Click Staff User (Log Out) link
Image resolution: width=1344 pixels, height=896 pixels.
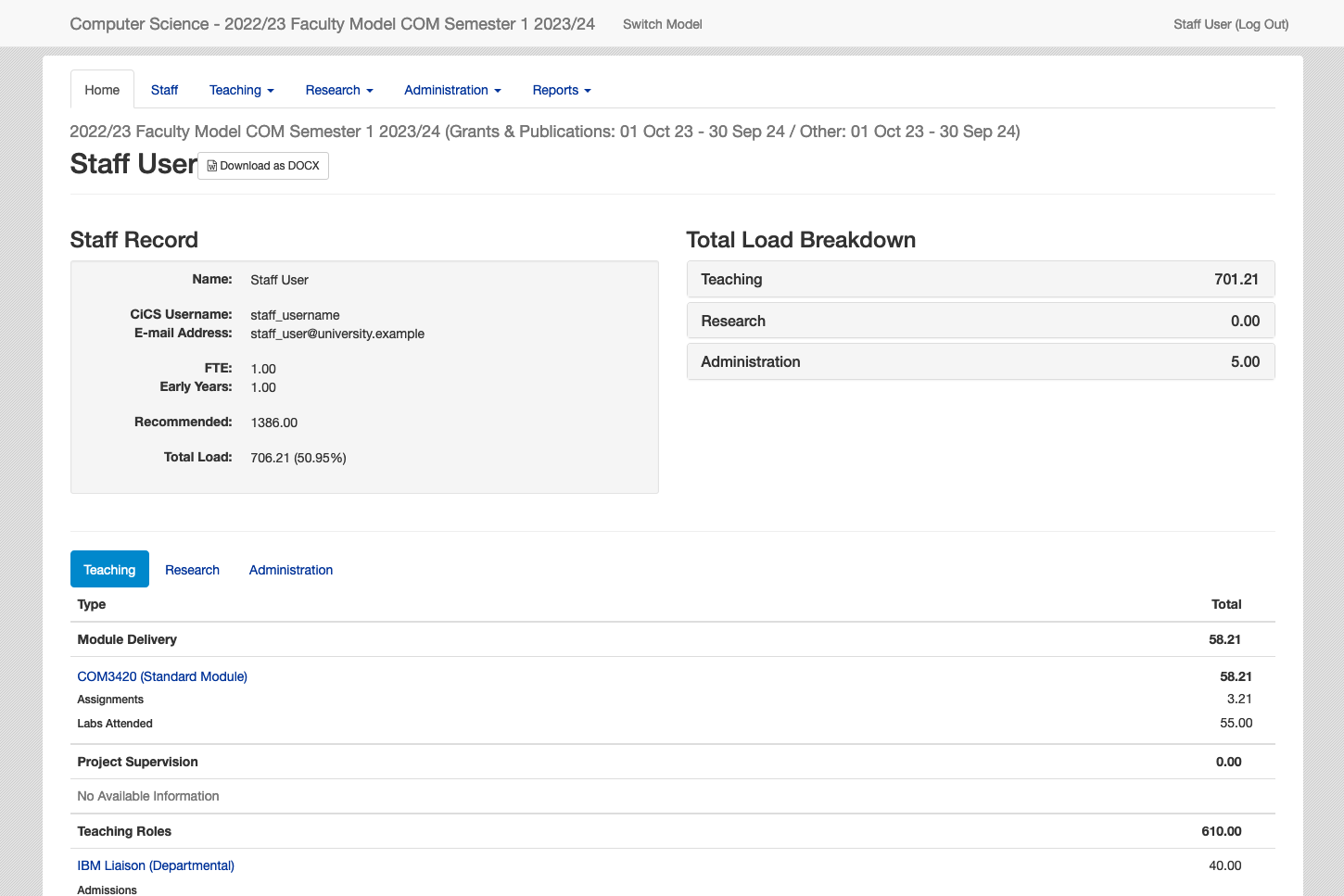(x=1231, y=24)
